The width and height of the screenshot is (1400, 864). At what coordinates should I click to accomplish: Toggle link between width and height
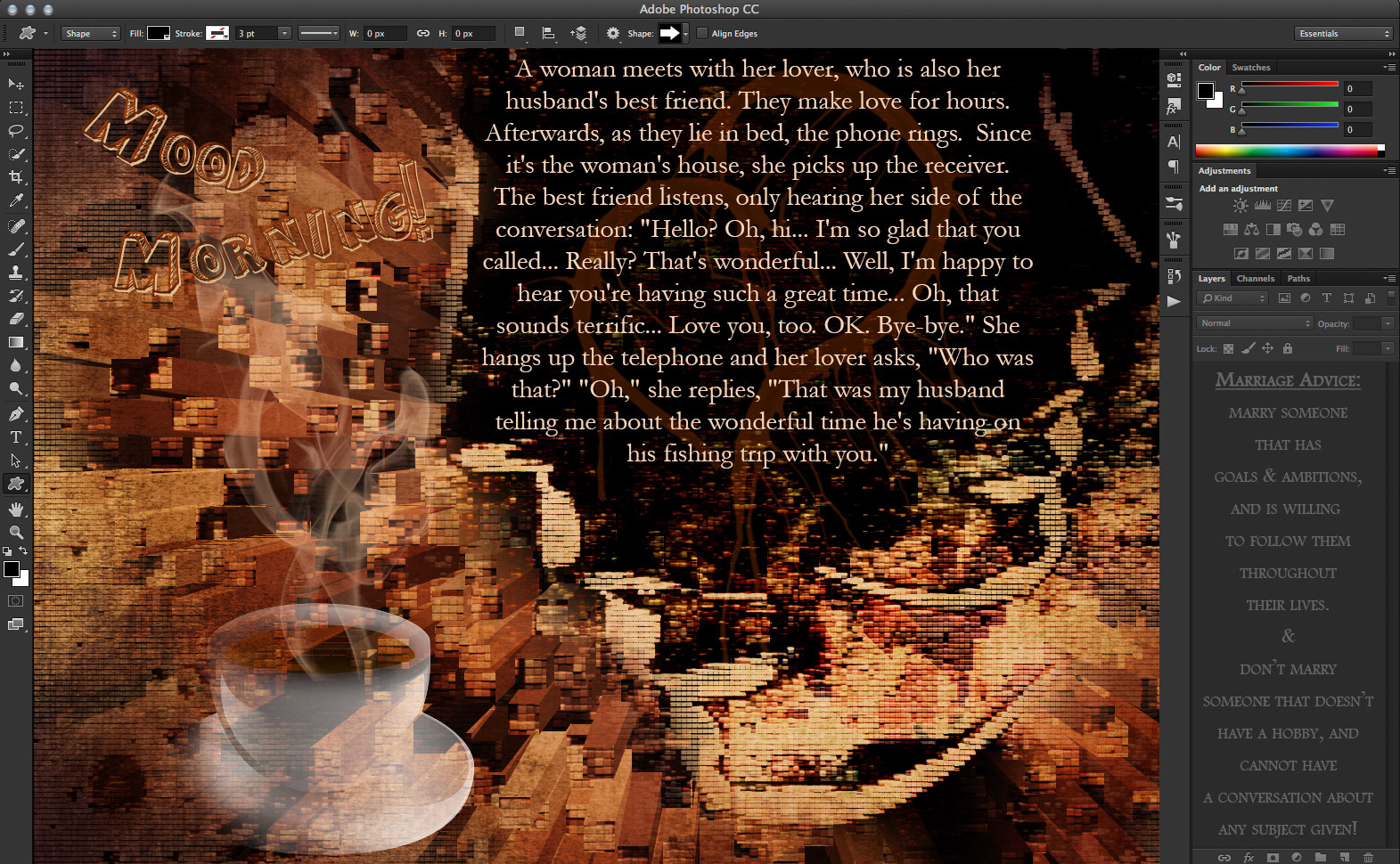pos(423,34)
